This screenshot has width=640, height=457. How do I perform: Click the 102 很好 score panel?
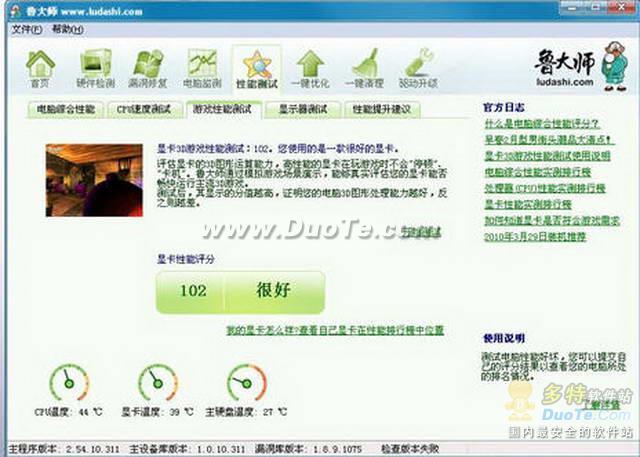(240, 292)
